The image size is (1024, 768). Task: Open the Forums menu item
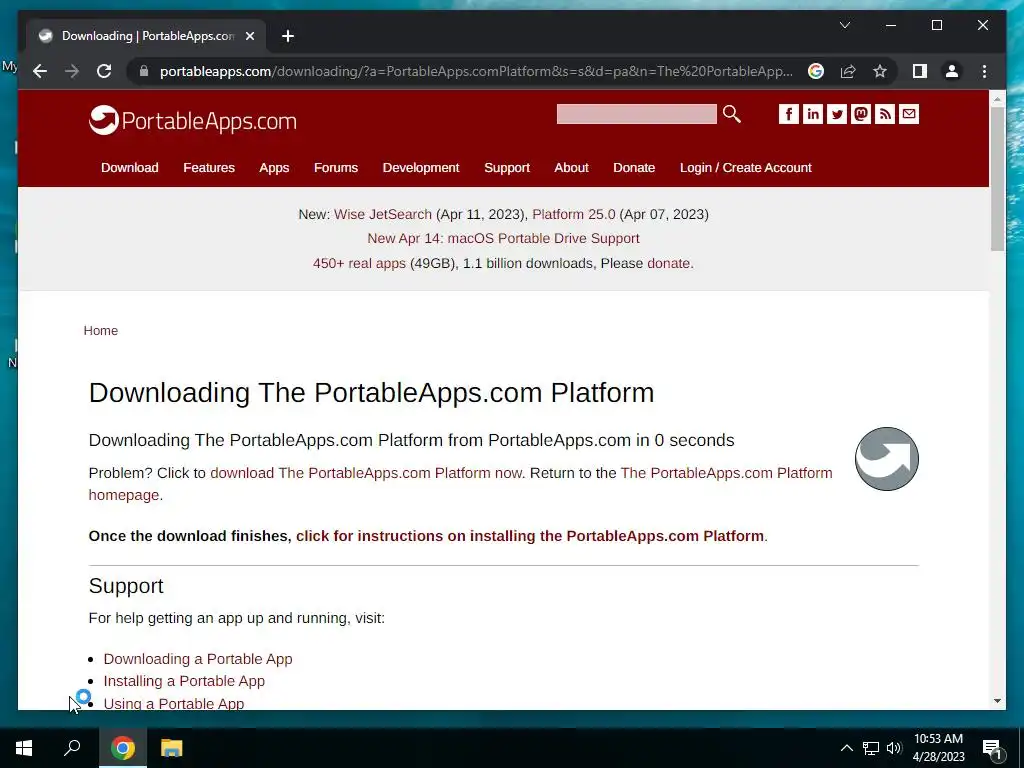pyautogui.click(x=336, y=168)
